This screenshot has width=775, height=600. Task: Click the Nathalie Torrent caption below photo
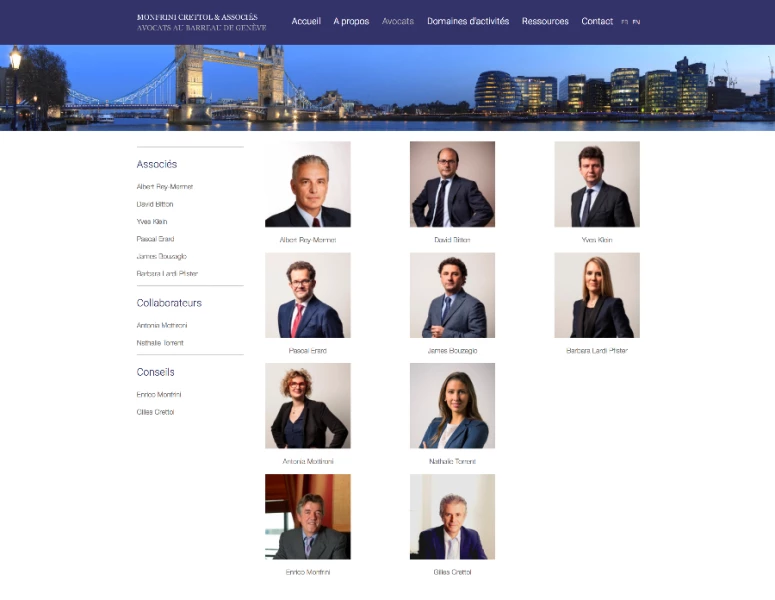pyautogui.click(x=452, y=461)
